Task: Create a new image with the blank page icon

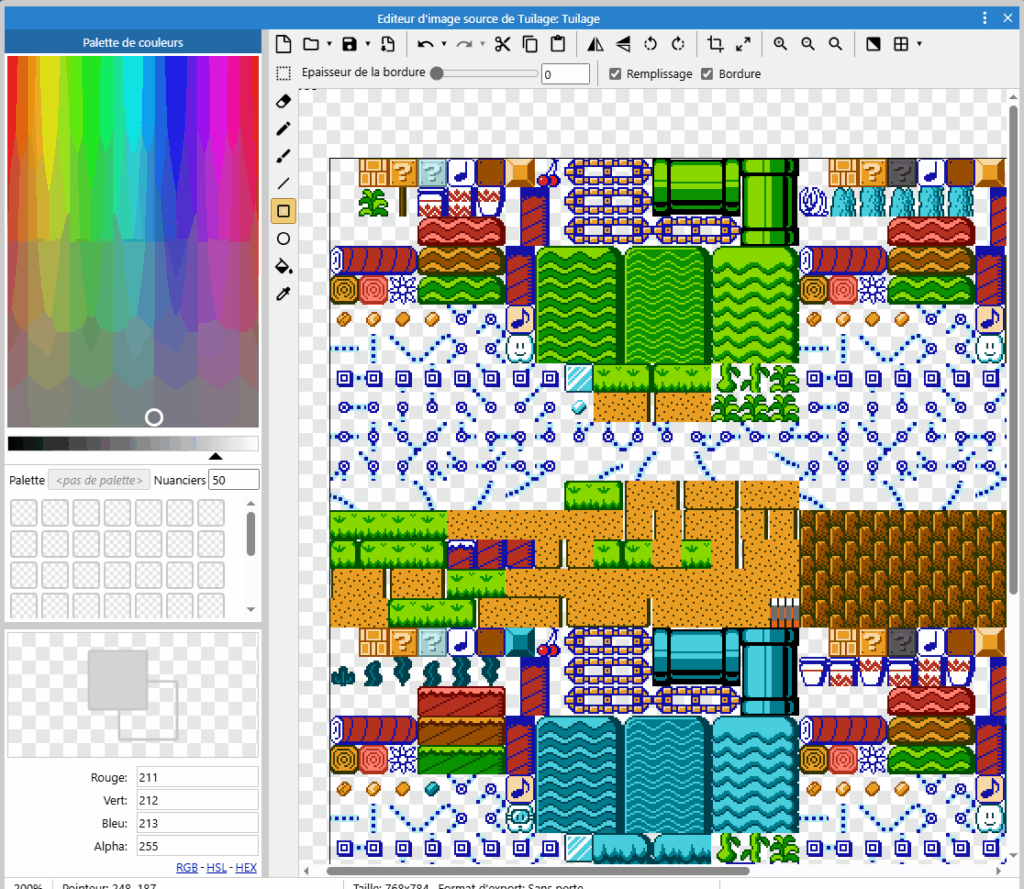Action: tap(283, 44)
